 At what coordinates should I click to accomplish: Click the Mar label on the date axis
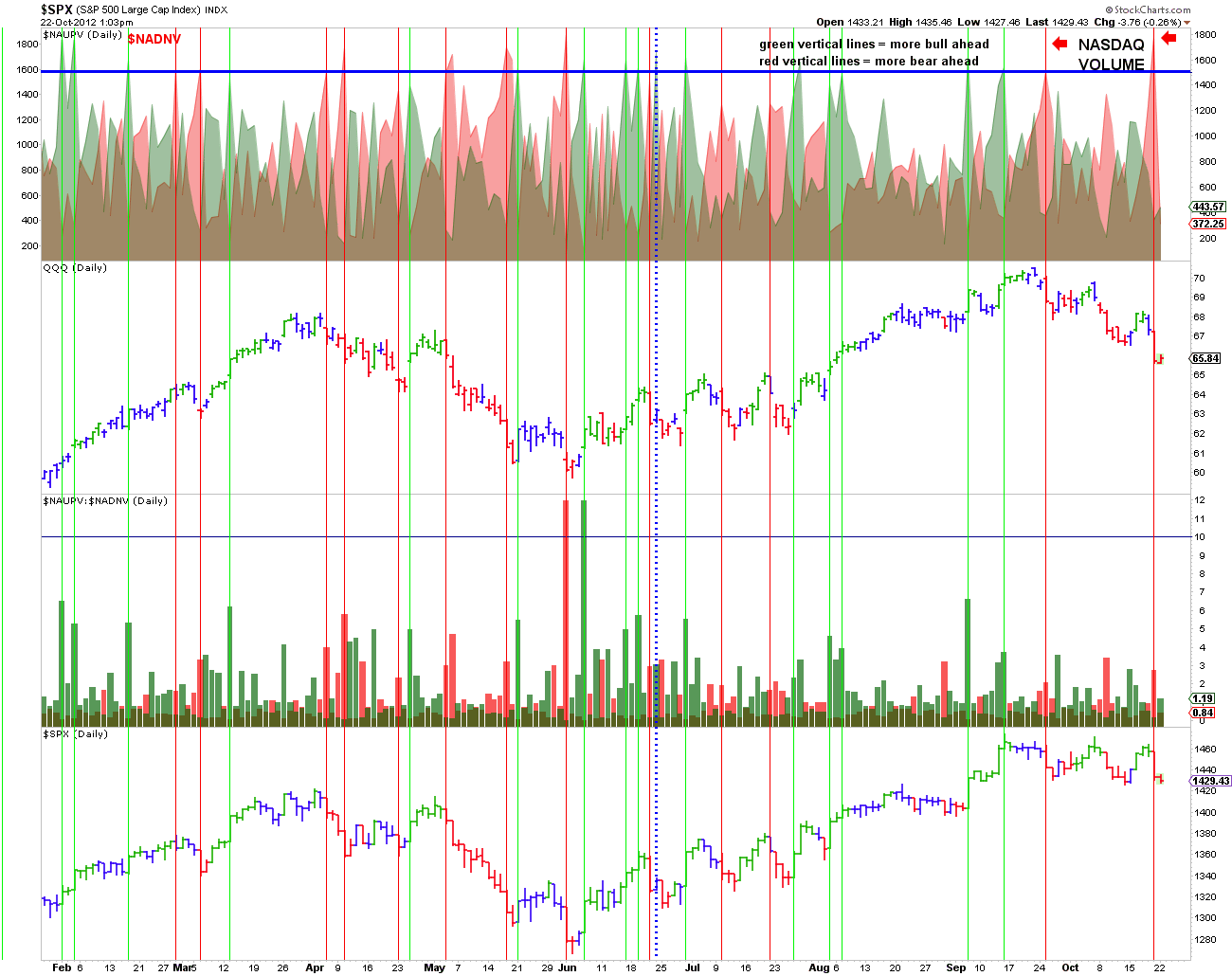182,967
